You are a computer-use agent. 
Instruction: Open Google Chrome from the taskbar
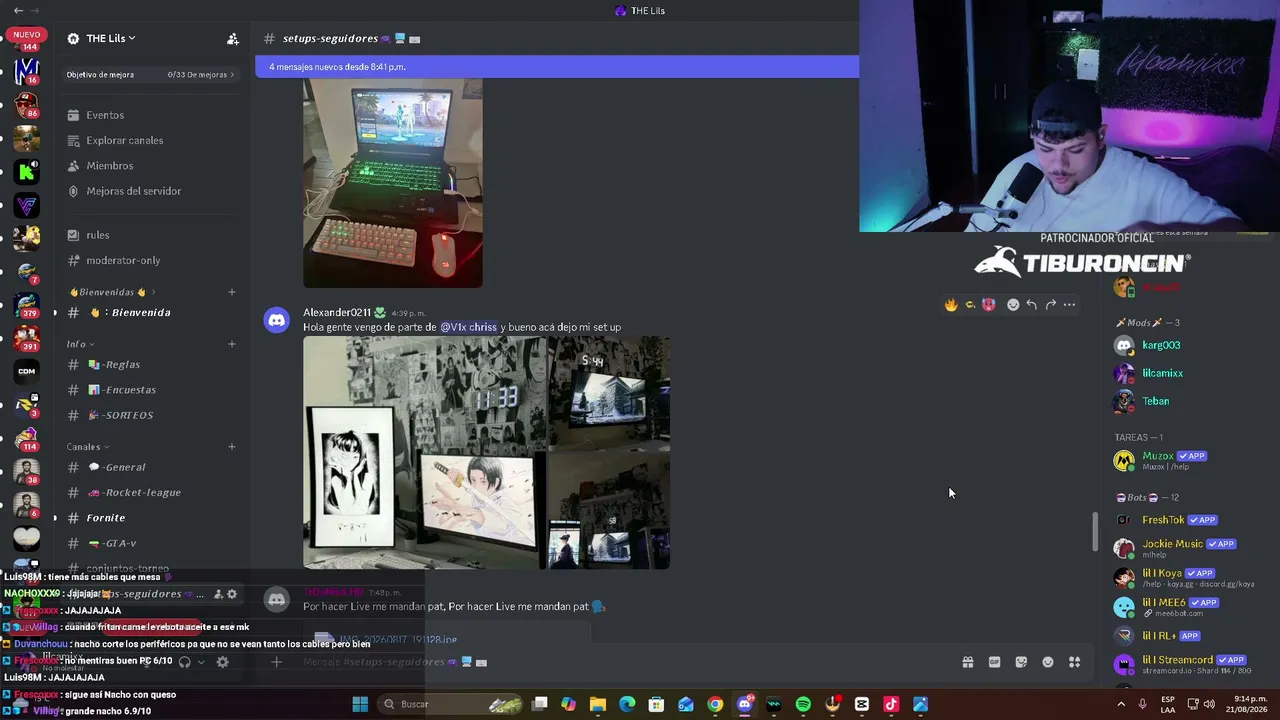pos(715,704)
